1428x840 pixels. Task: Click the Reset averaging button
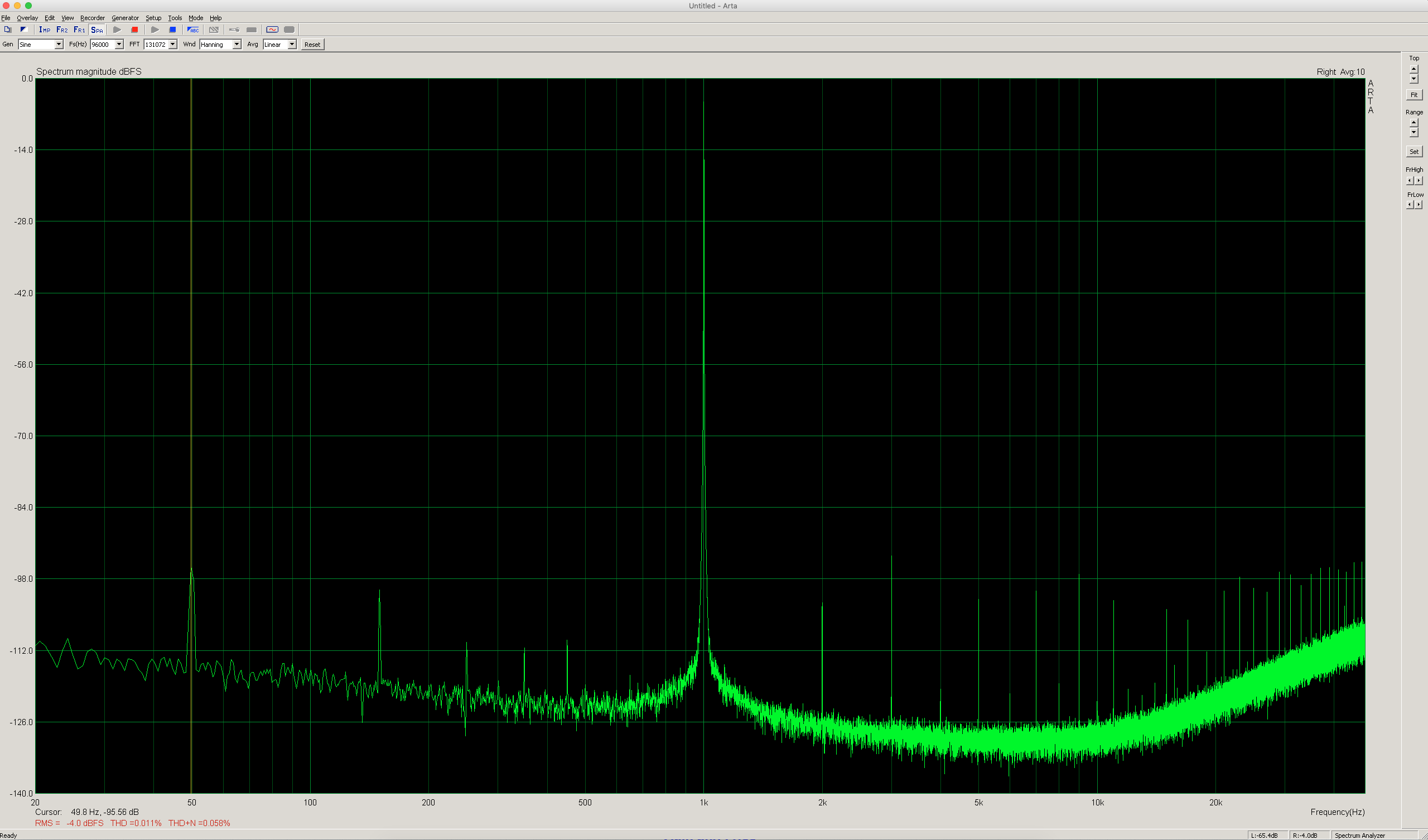[312, 44]
